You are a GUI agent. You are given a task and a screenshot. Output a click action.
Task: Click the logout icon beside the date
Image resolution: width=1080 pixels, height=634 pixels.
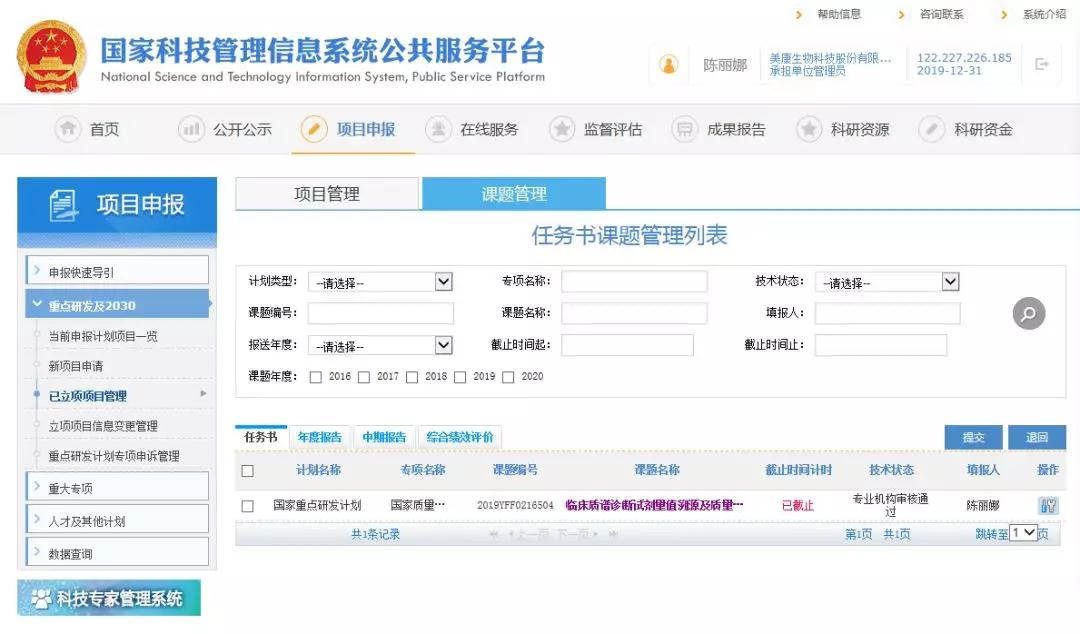click(x=1042, y=64)
